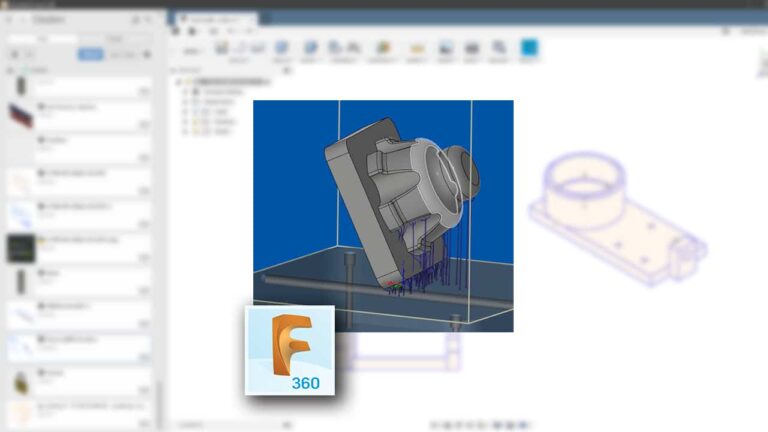Open the user account menu top right
Image resolution: width=768 pixels, height=432 pixels.
point(753,31)
